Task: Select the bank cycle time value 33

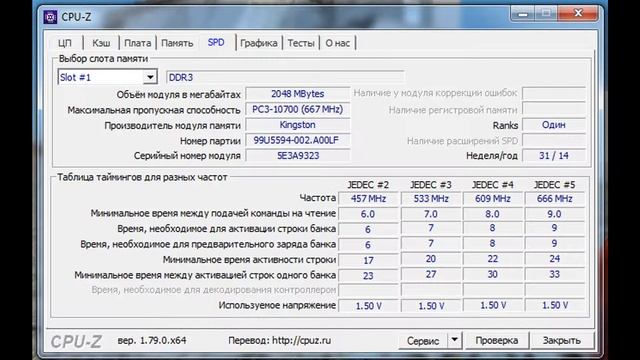Action: coord(555,274)
